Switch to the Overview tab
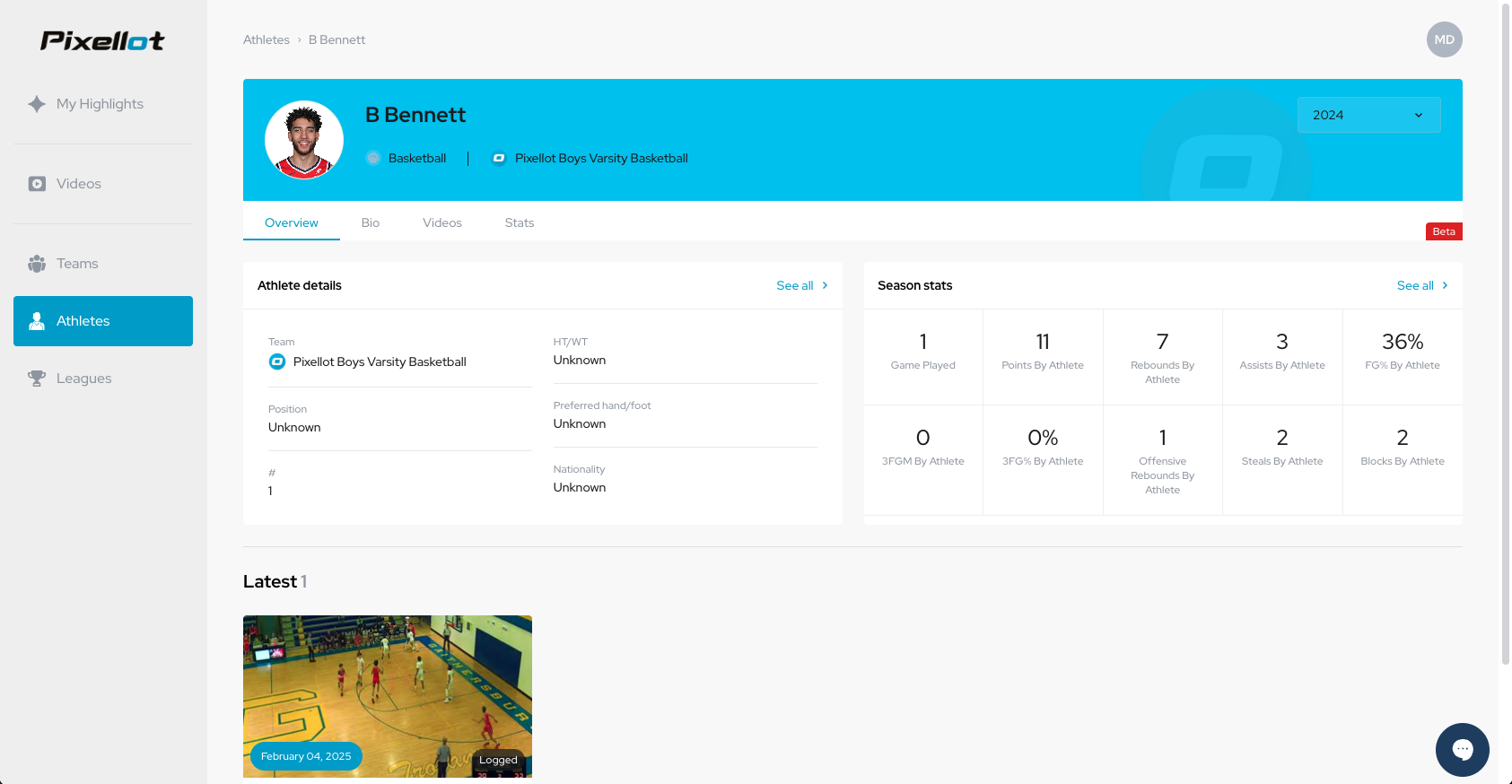 click(x=292, y=222)
